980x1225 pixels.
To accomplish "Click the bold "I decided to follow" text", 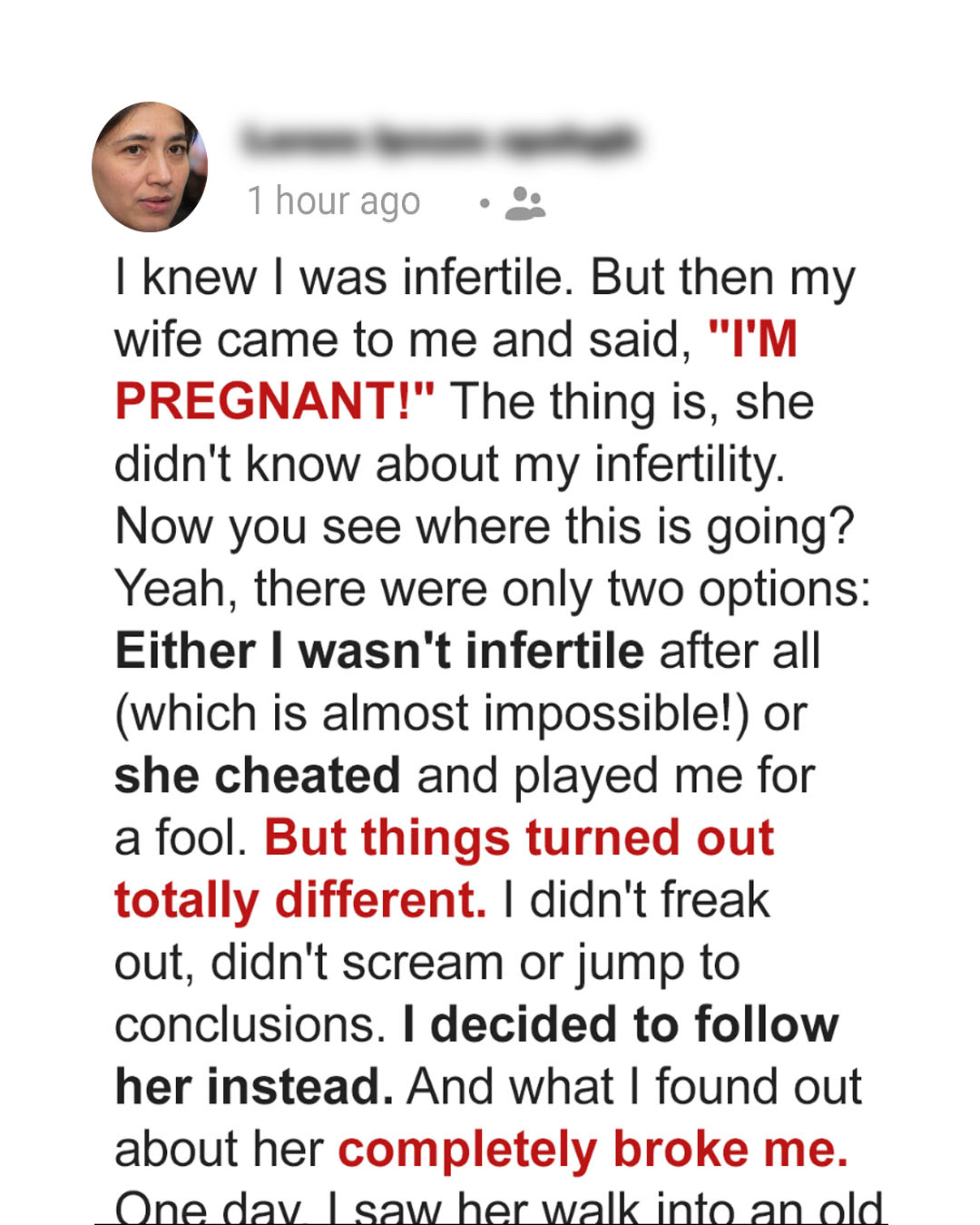I will click(621, 1024).
